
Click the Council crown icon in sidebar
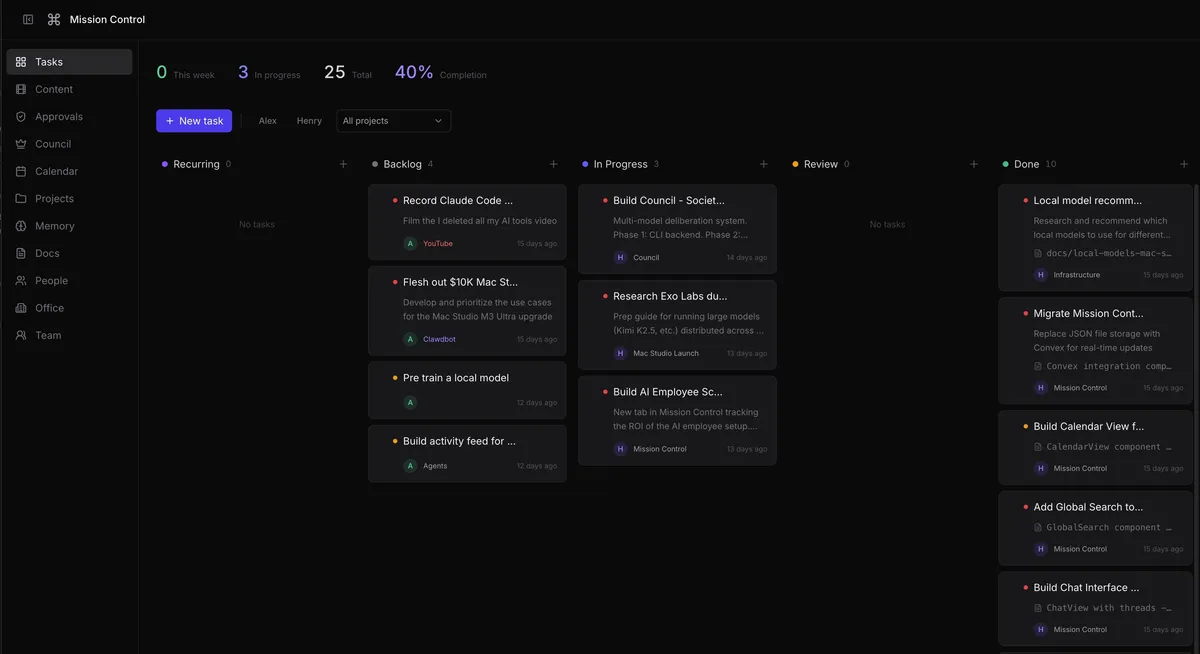[x=21, y=144]
